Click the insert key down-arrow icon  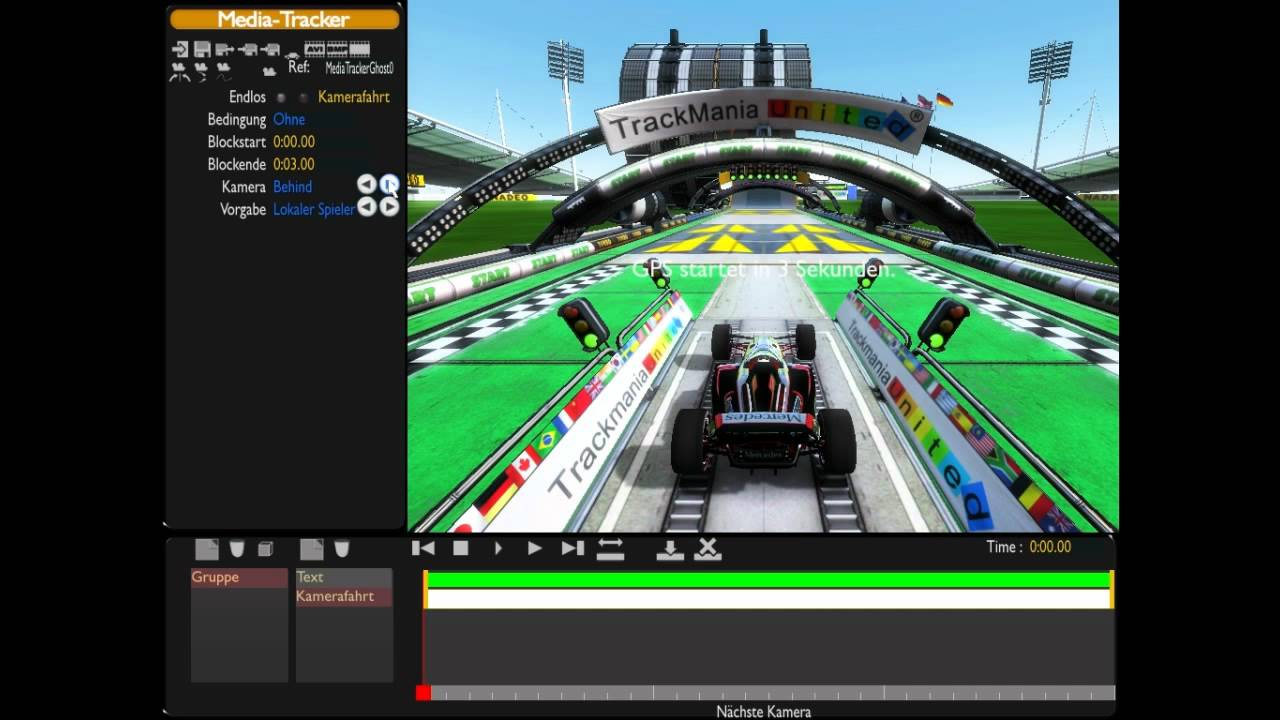(670, 549)
